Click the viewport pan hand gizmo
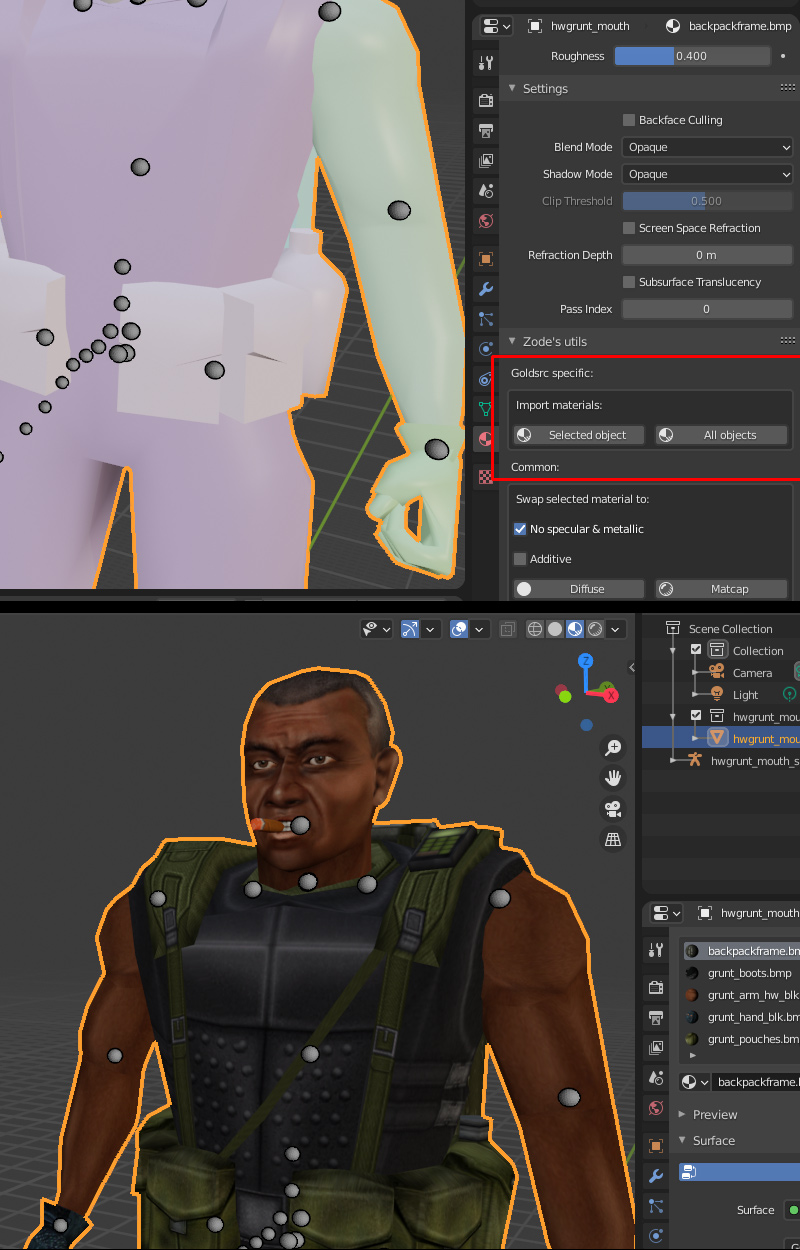The width and height of the screenshot is (800, 1250). coord(613,778)
